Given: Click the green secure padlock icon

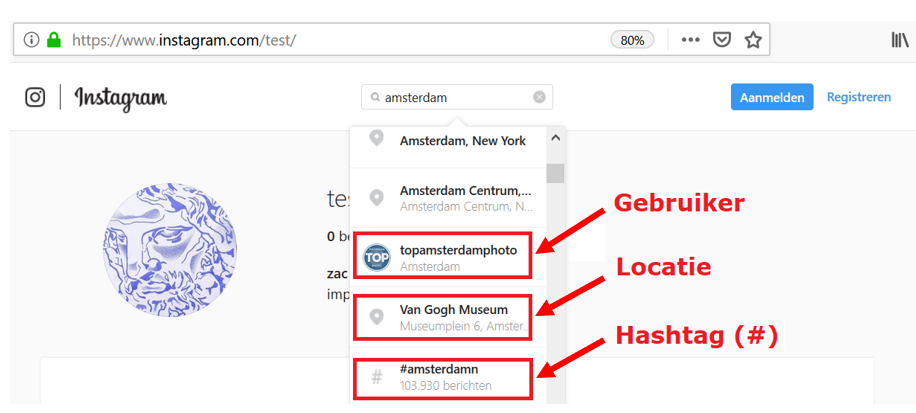Looking at the screenshot, I should point(54,40).
